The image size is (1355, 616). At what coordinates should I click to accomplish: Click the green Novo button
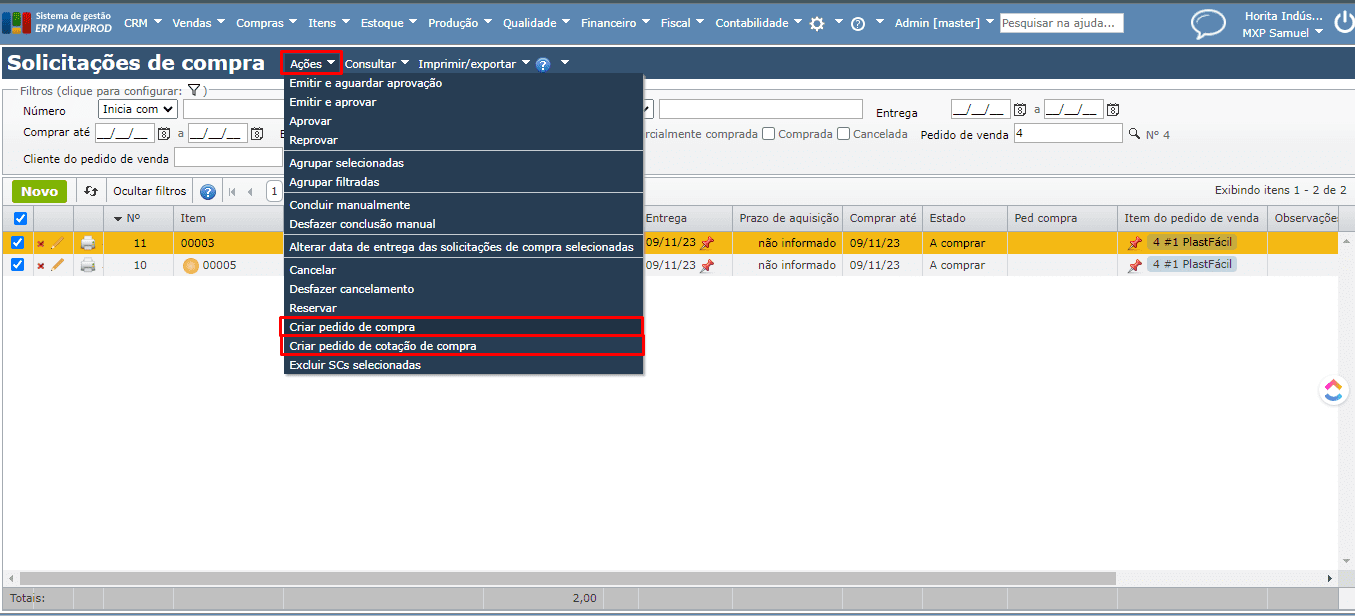[40, 191]
